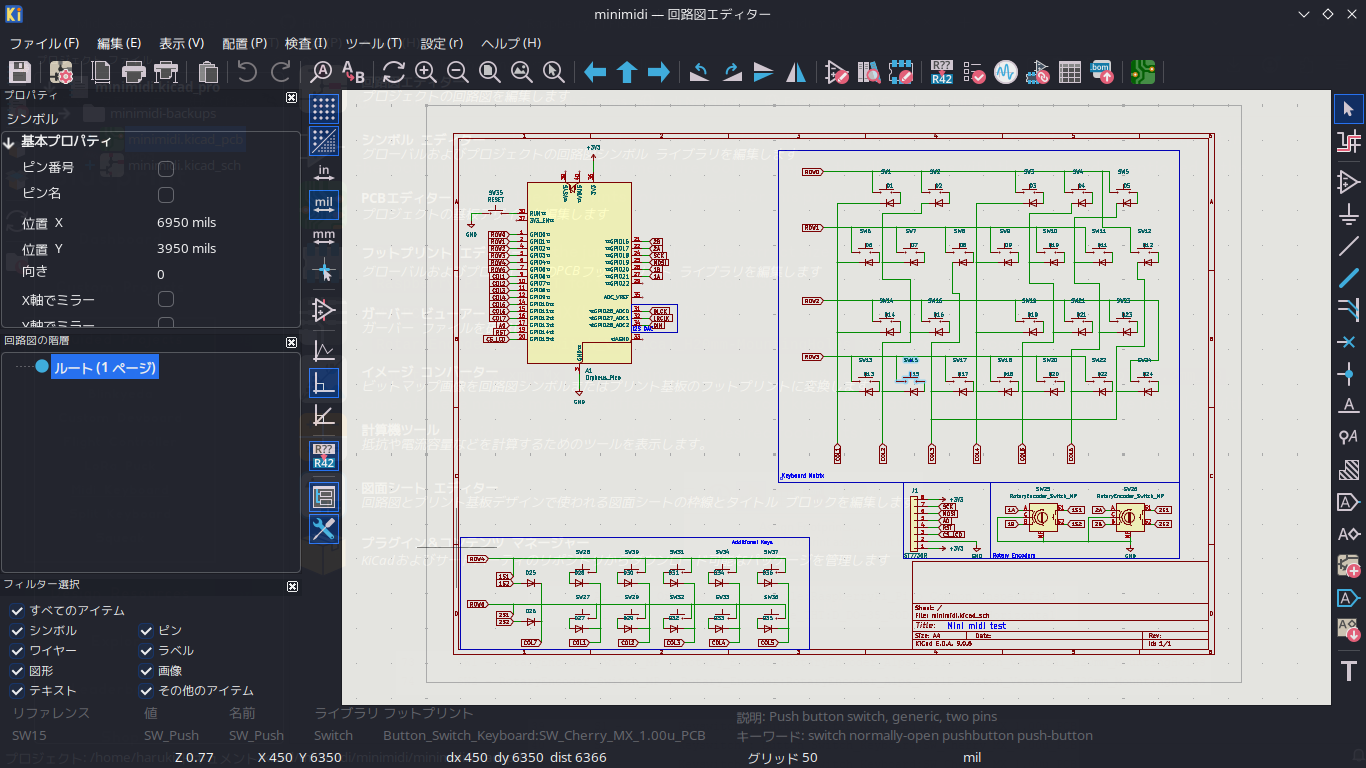Viewport: 1366px width, 768px height.
Task: Toggle grid display on left toolbar
Action: coord(324,108)
